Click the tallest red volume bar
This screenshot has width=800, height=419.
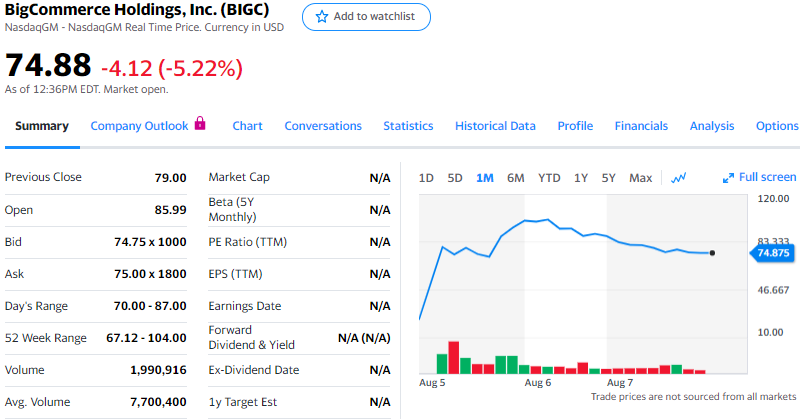pyautogui.click(x=454, y=357)
